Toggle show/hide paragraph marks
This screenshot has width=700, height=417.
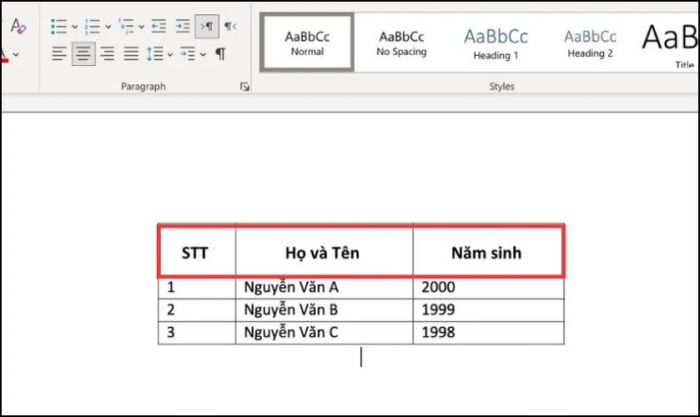(x=221, y=54)
